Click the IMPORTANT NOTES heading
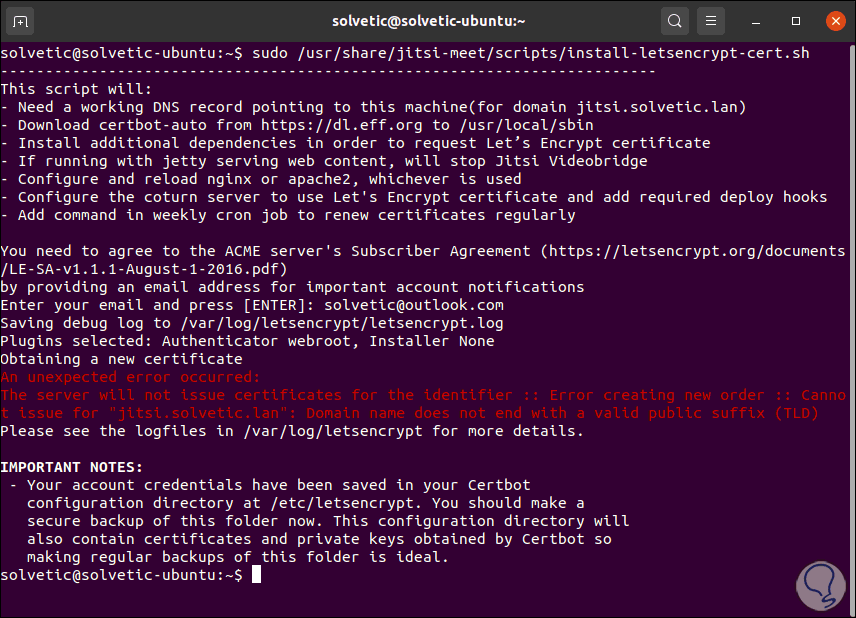The height and width of the screenshot is (618, 856). pos(72,467)
